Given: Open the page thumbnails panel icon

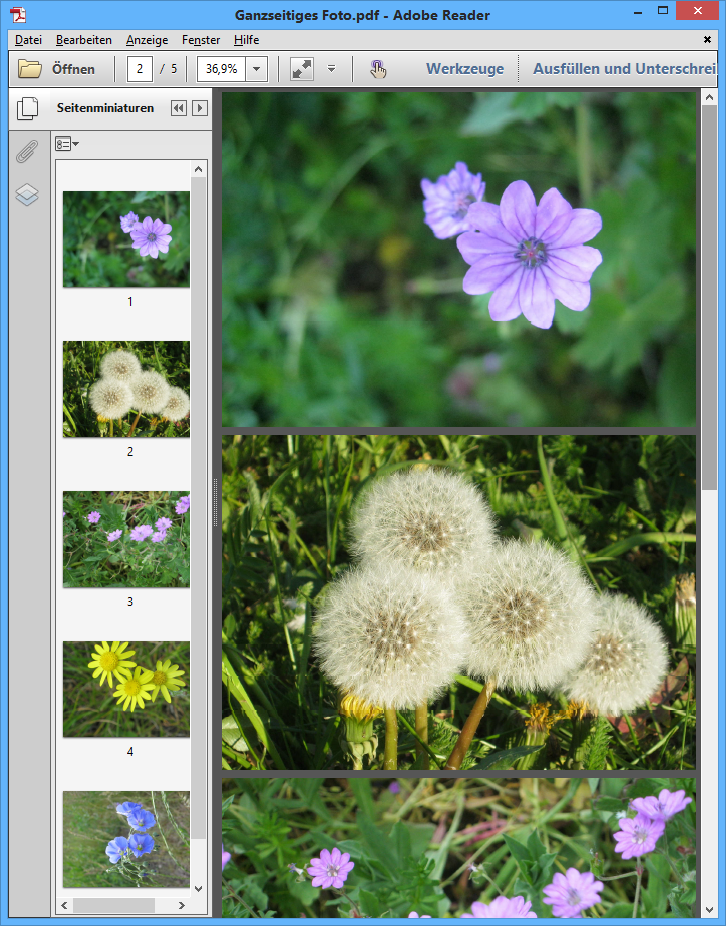Looking at the screenshot, I should [27, 108].
